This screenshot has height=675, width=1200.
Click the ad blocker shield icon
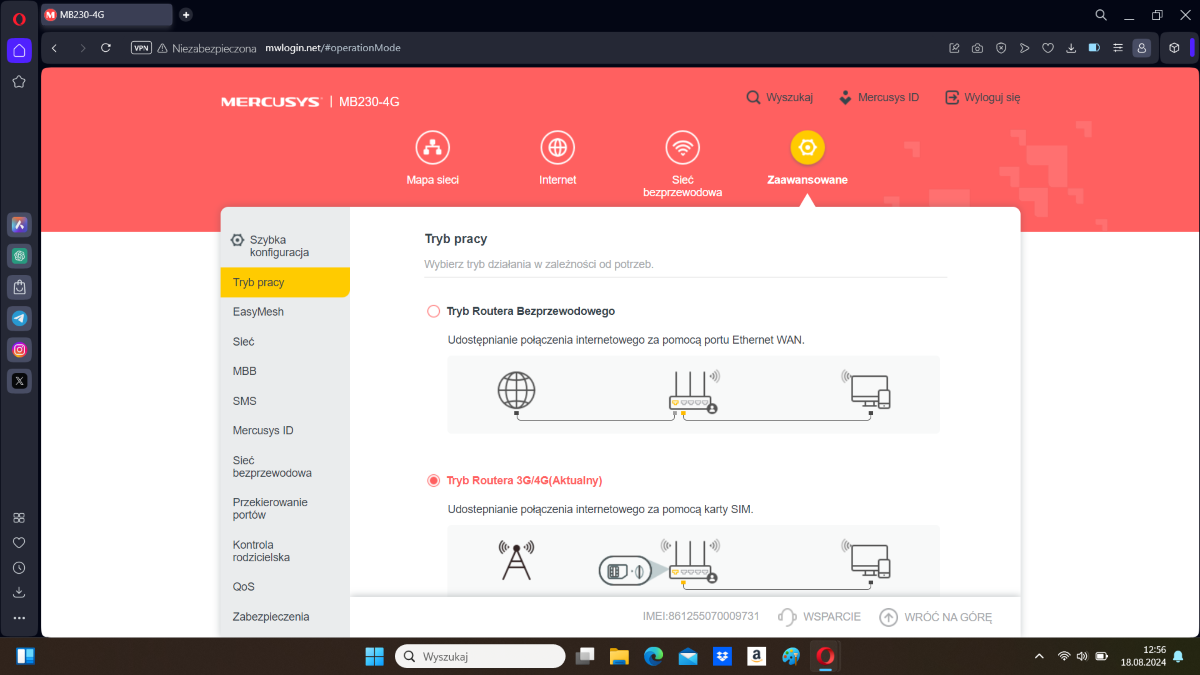tap(1001, 48)
